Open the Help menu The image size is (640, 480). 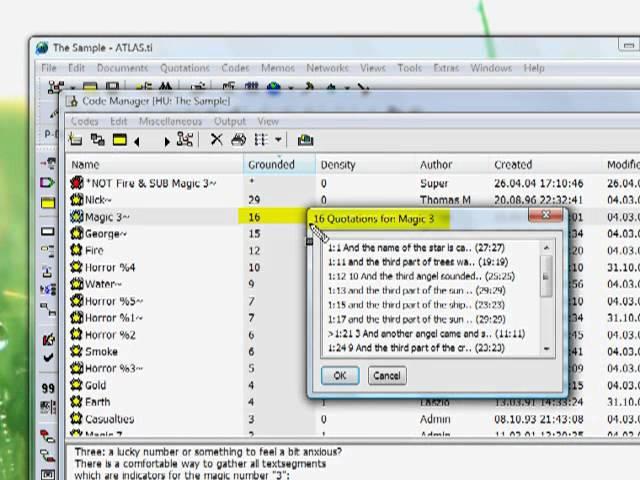[534, 68]
